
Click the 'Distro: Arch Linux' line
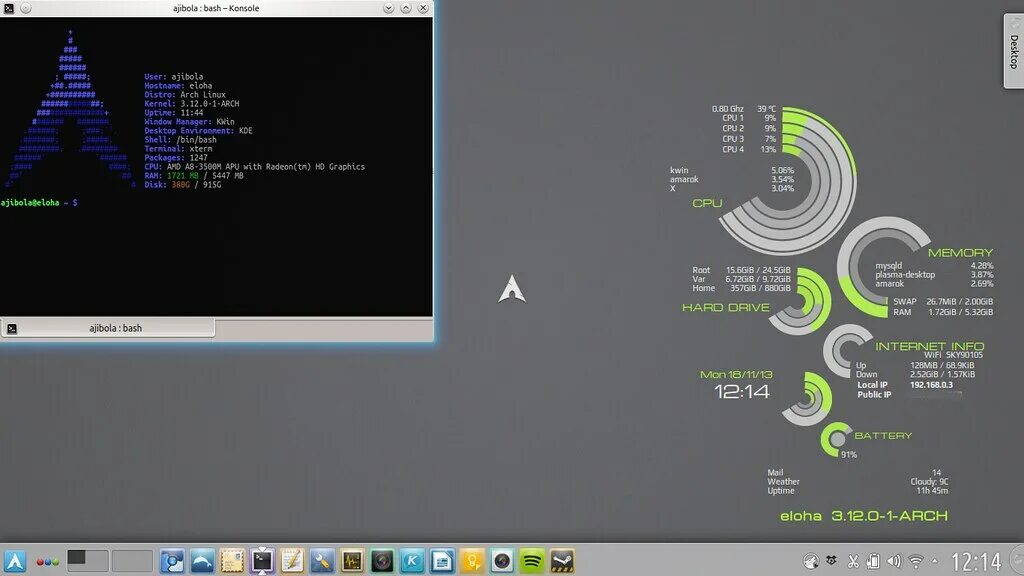(x=185, y=95)
